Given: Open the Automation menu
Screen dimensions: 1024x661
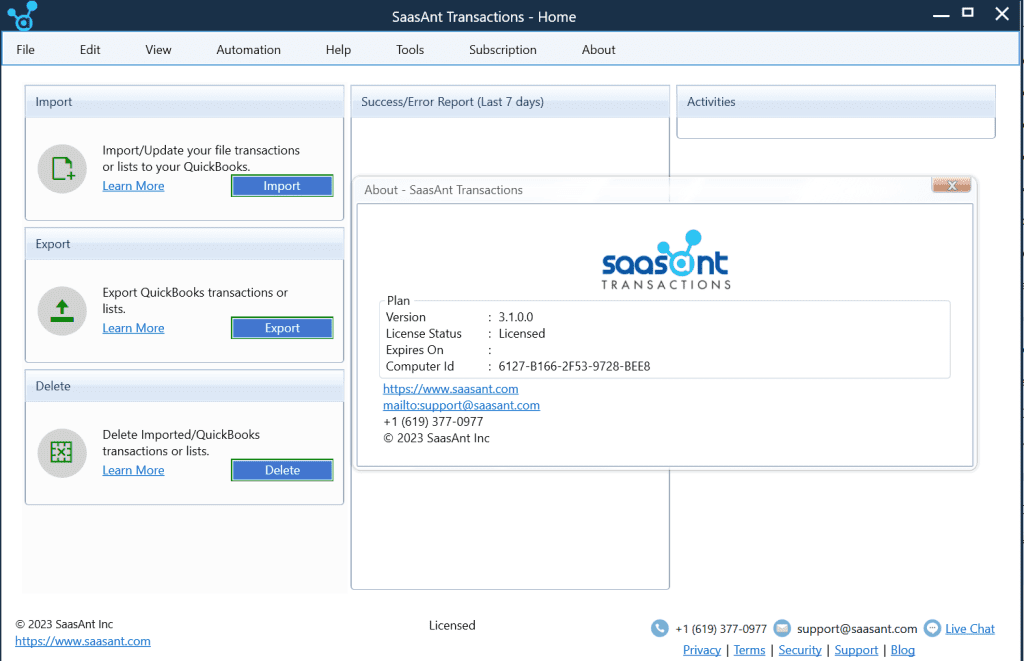Looking at the screenshot, I should pyautogui.click(x=248, y=48).
